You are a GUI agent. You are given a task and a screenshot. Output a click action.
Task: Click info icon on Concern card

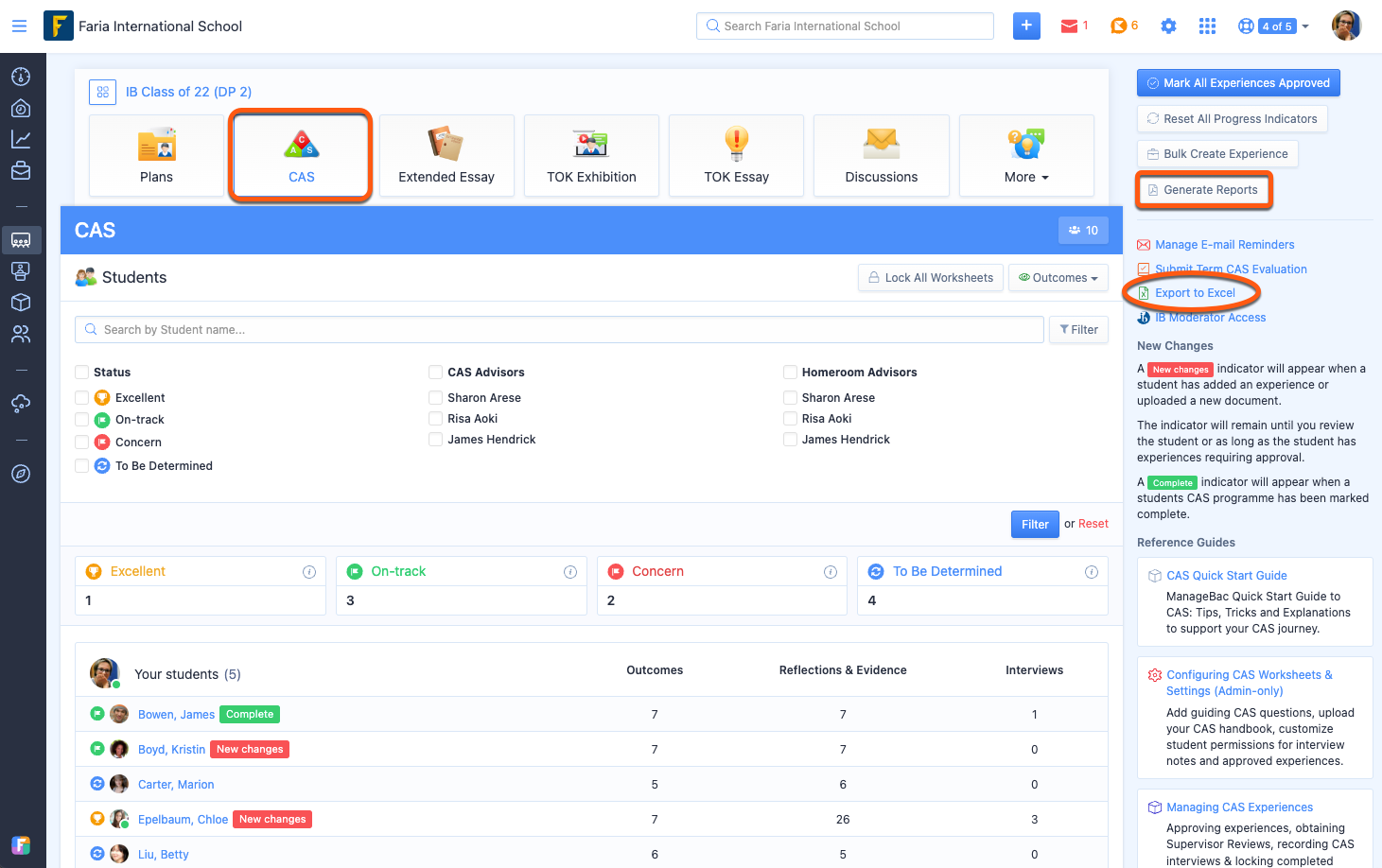click(830, 572)
